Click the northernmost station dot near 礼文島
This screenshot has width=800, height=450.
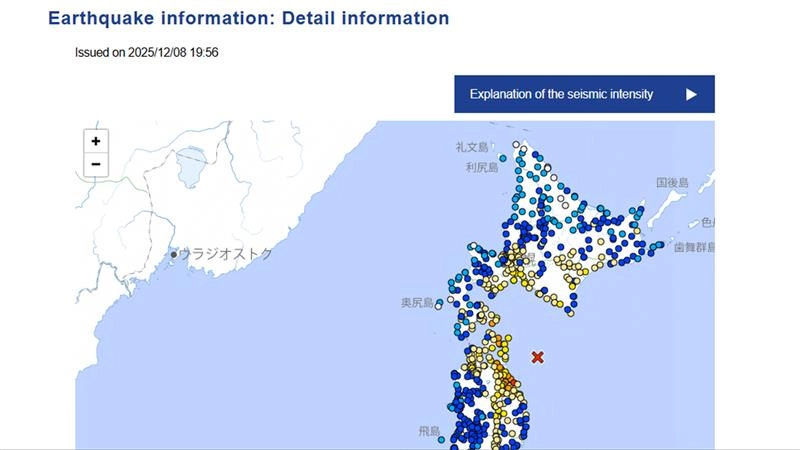click(517, 145)
